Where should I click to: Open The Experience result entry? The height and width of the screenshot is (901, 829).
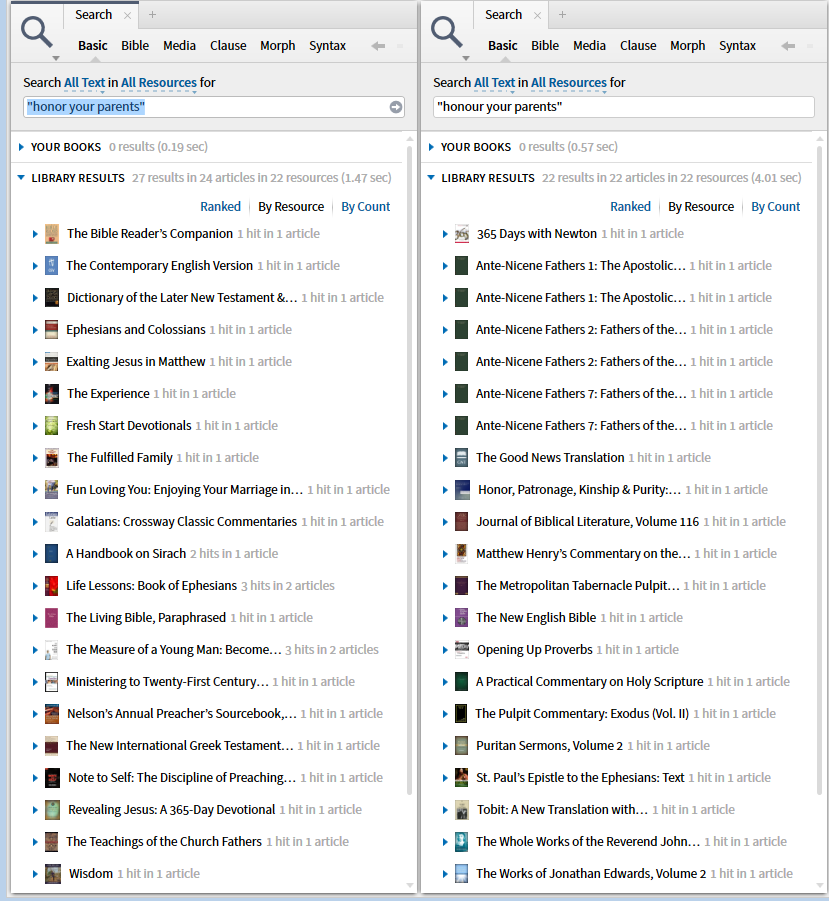coord(108,394)
